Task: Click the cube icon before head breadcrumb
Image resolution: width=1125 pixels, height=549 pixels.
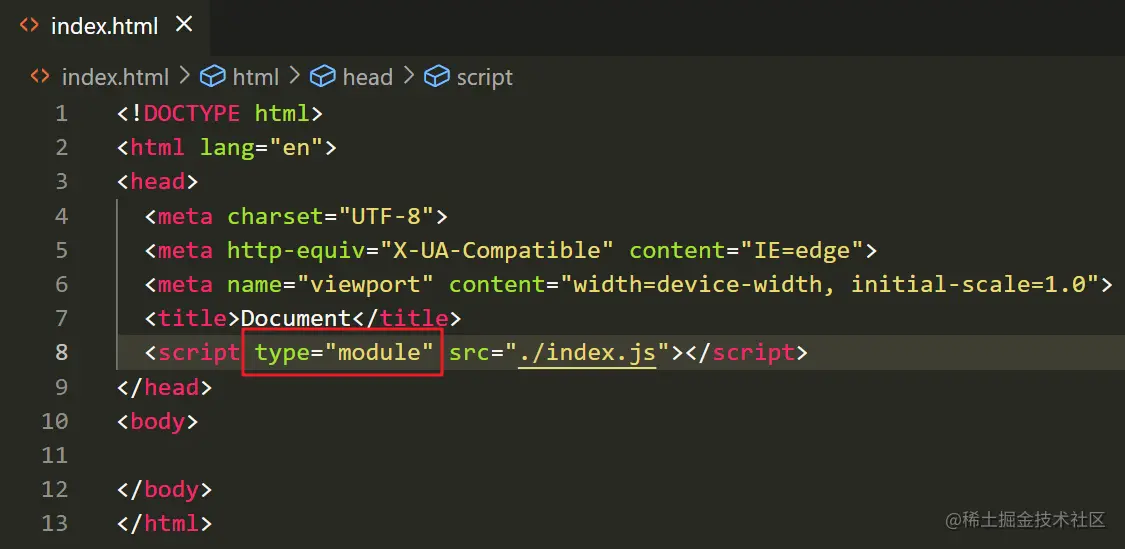Action: pyautogui.click(x=323, y=76)
